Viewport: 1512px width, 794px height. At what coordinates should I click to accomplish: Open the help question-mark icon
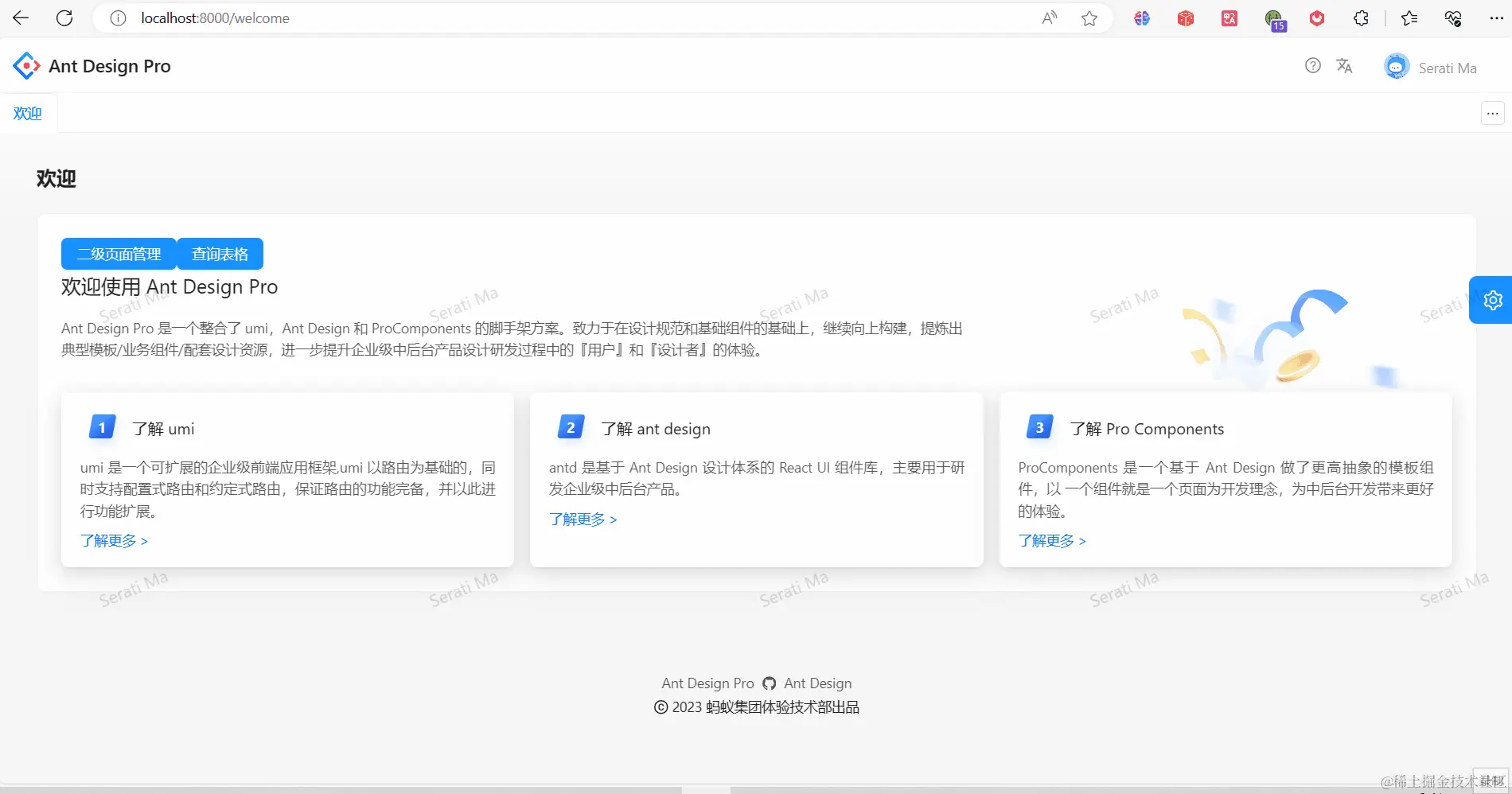click(1311, 66)
